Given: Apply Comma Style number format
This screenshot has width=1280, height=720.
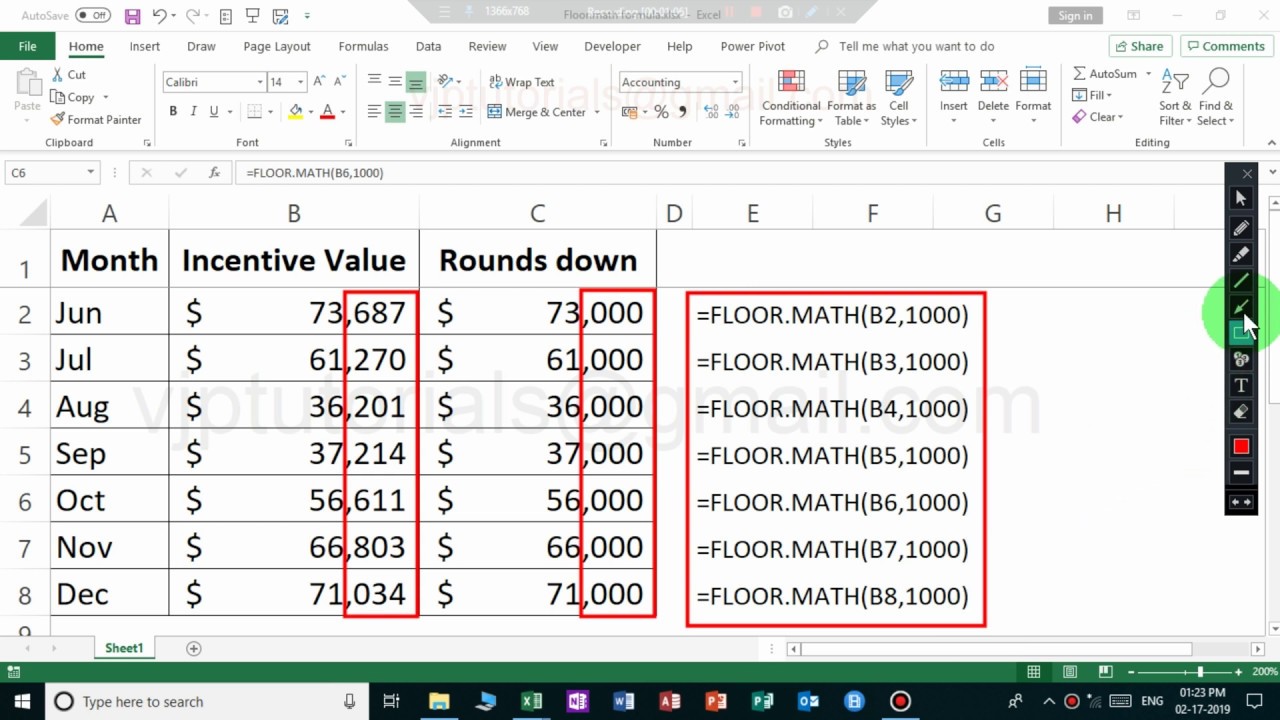Looking at the screenshot, I should pos(684,112).
